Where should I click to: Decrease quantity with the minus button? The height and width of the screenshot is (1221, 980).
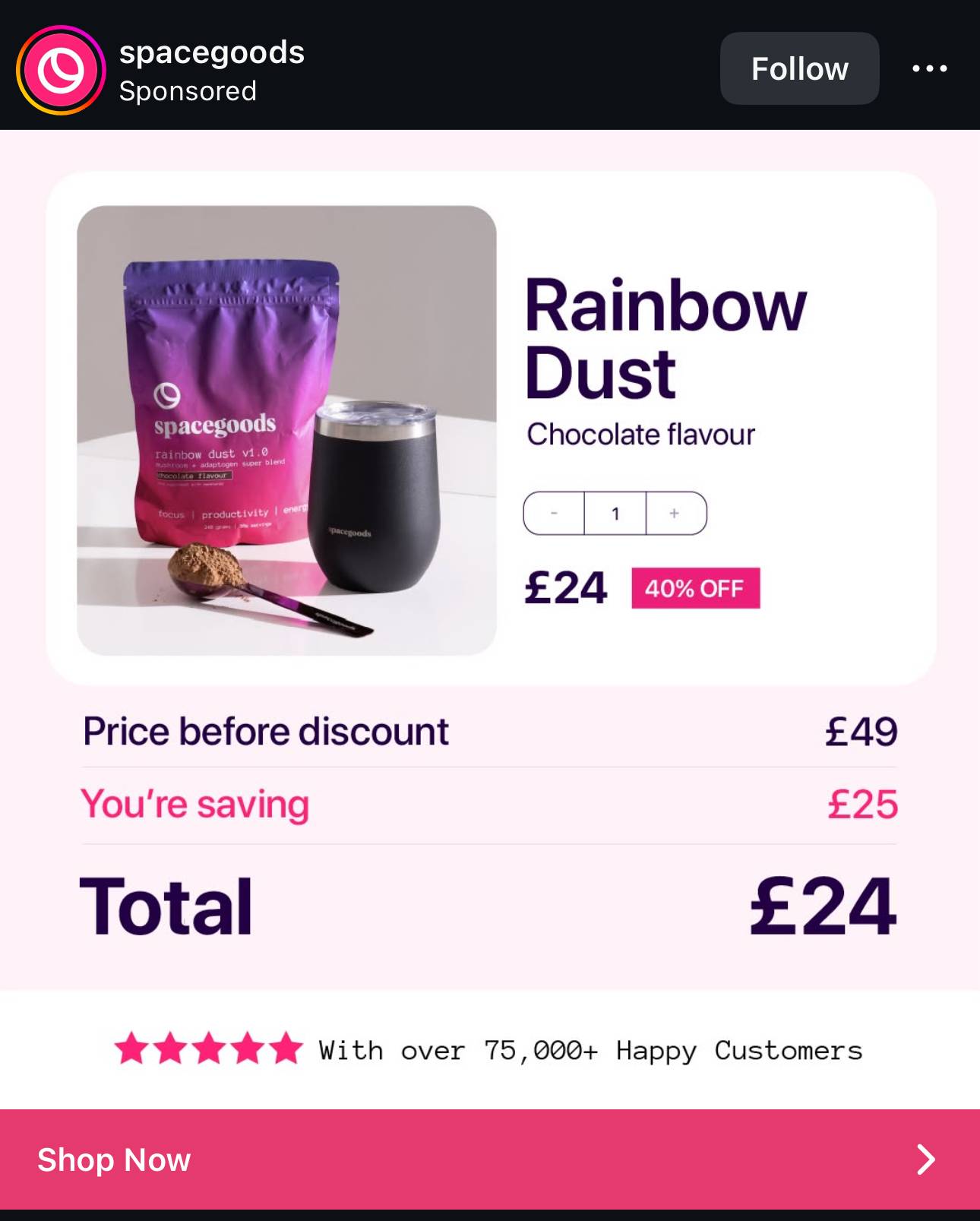[554, 514]
